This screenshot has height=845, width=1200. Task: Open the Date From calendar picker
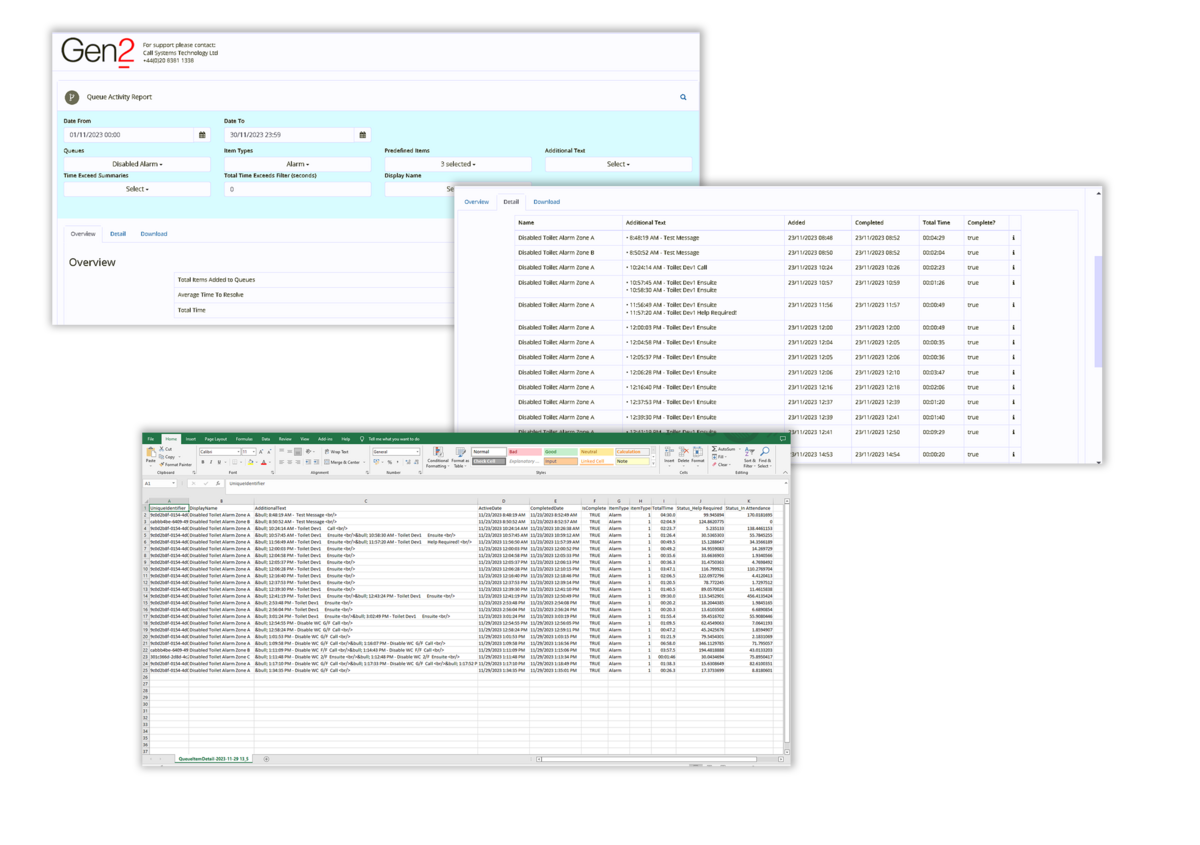[203, 135]
